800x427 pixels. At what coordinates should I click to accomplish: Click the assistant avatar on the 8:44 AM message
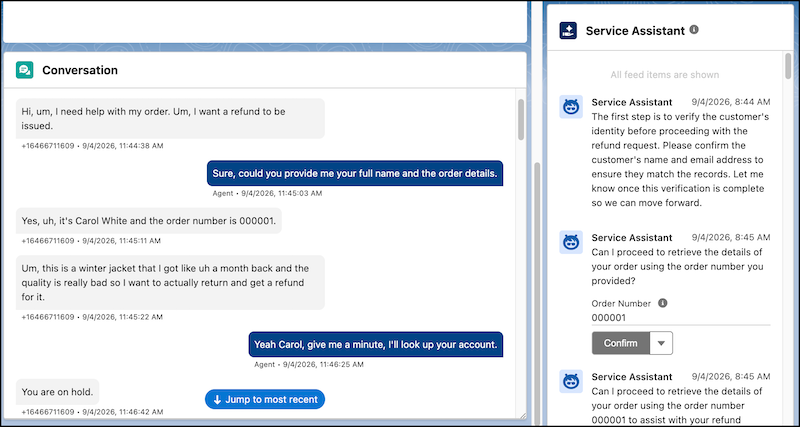[571, 107]
